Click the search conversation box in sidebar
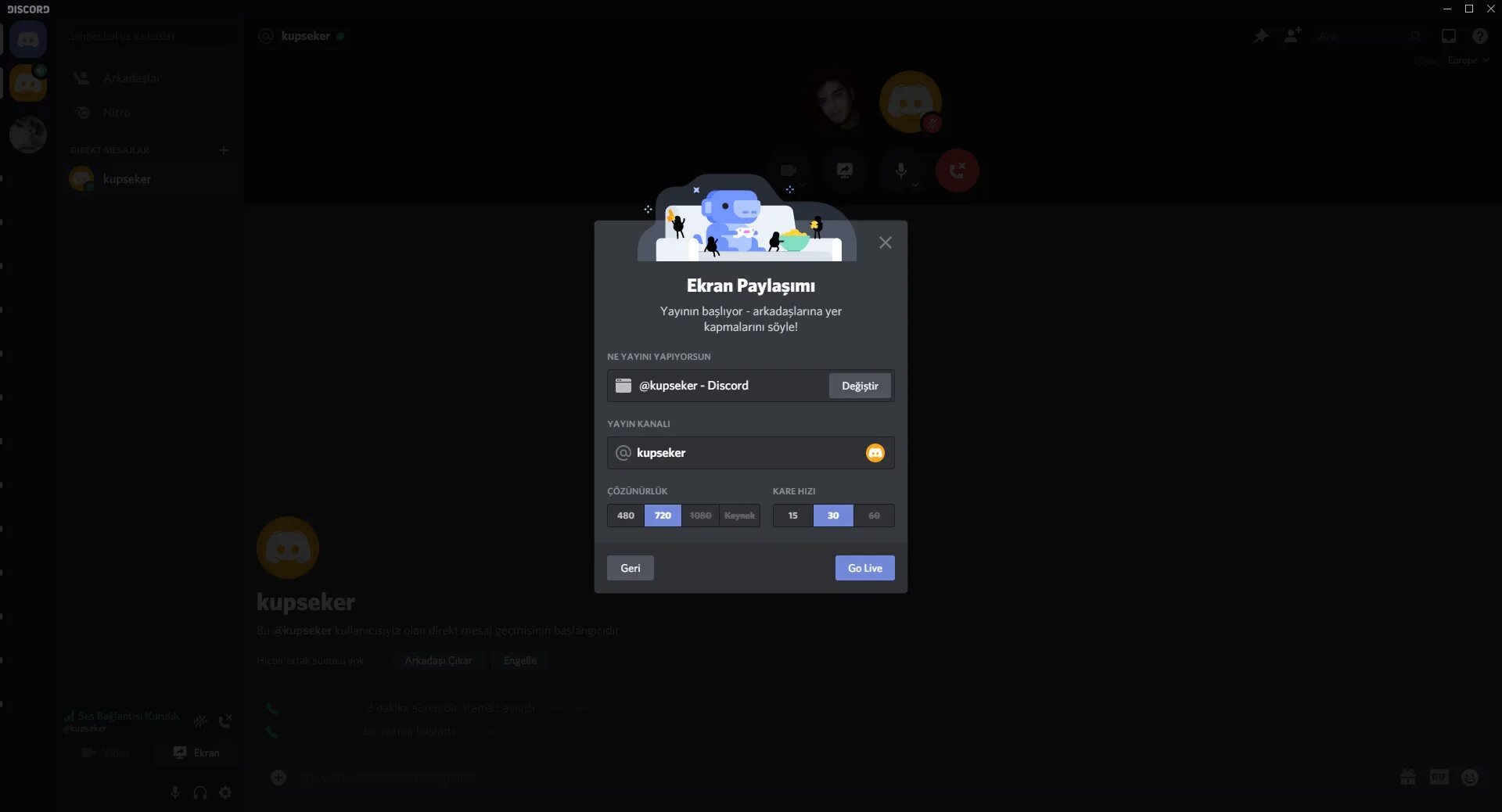The image size is (1502, 812). click(149, 37)
